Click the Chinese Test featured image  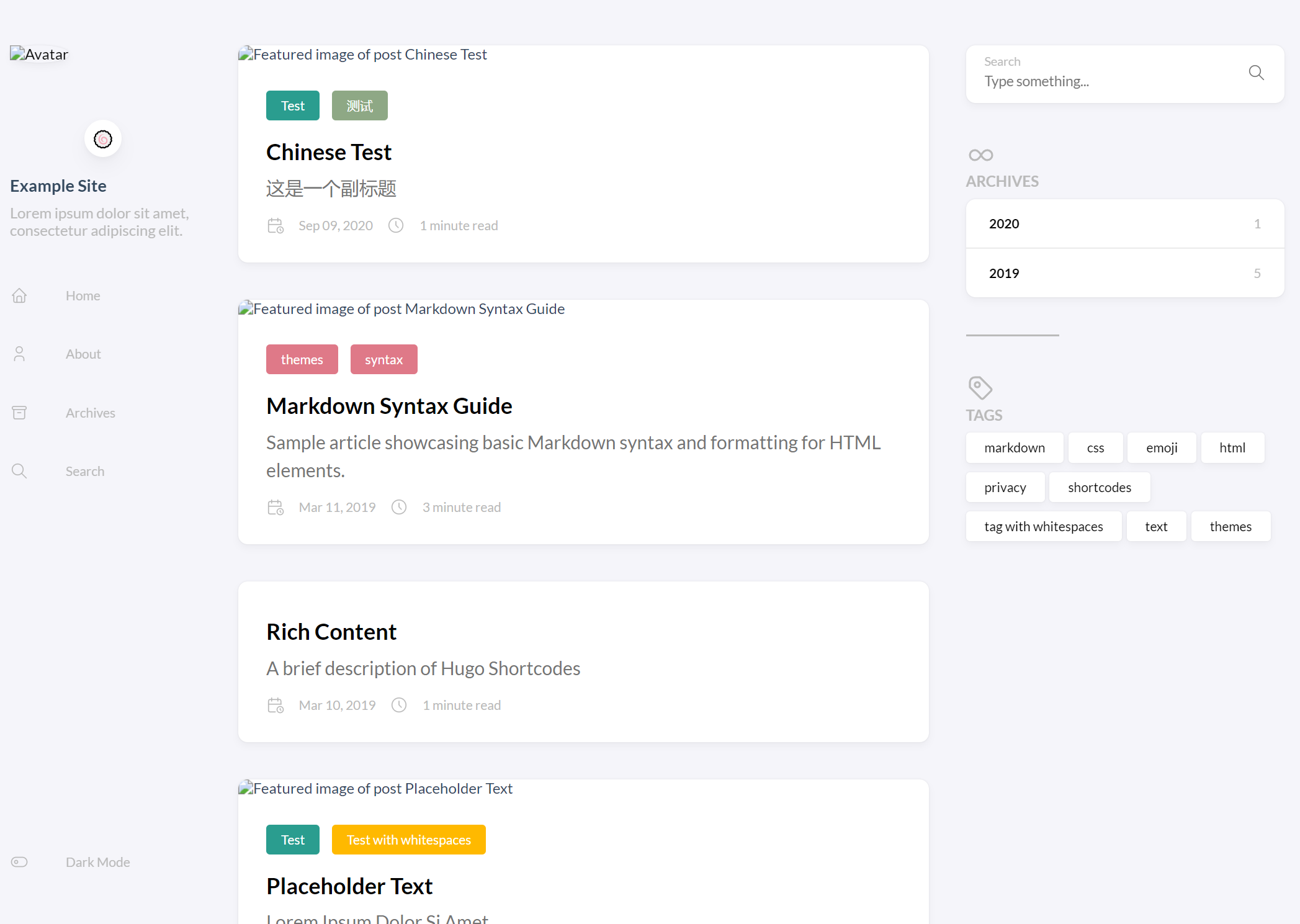[363, 55]
